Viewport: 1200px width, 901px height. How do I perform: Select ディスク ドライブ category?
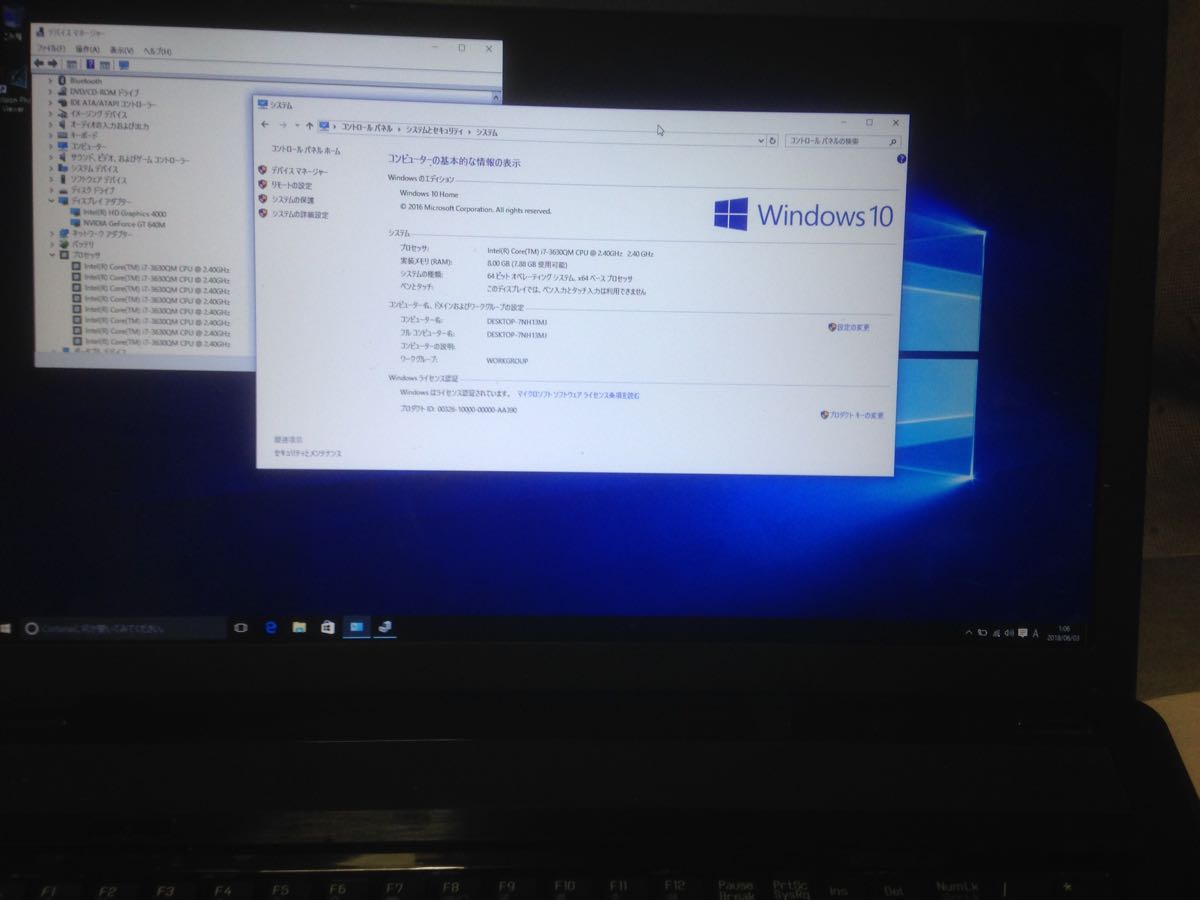click(x=92, y=190)
